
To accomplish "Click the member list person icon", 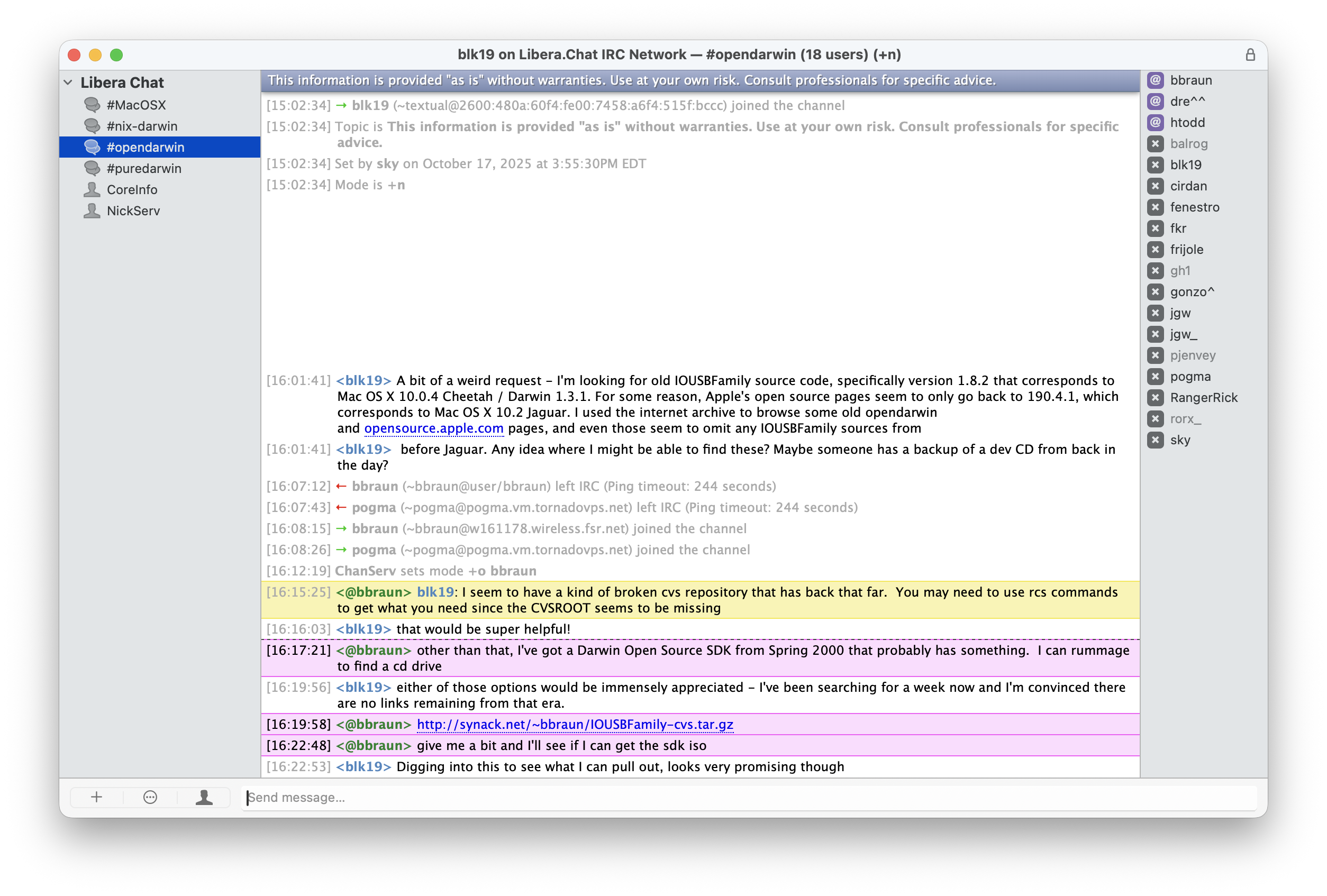I will (x=204, y=797).
